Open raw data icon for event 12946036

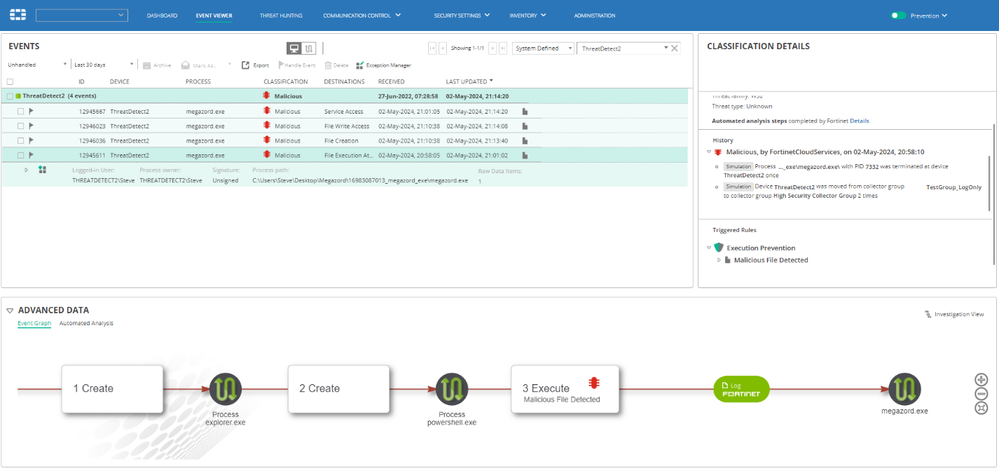(x=526, y=140)
